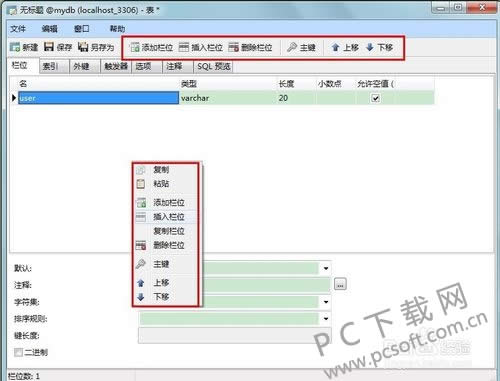500x381 pixels.
Task: Click 插入栏位 toolbar icon
Action: coord(184,47)
